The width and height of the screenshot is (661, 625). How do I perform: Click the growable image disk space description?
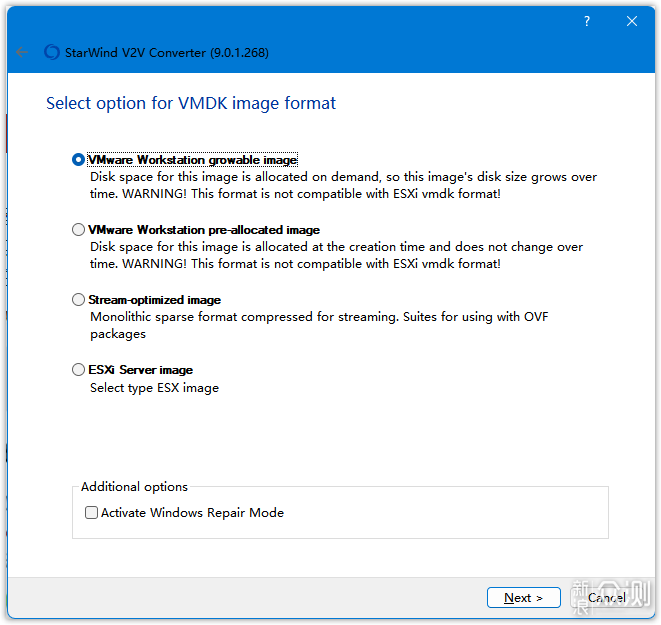344,185
